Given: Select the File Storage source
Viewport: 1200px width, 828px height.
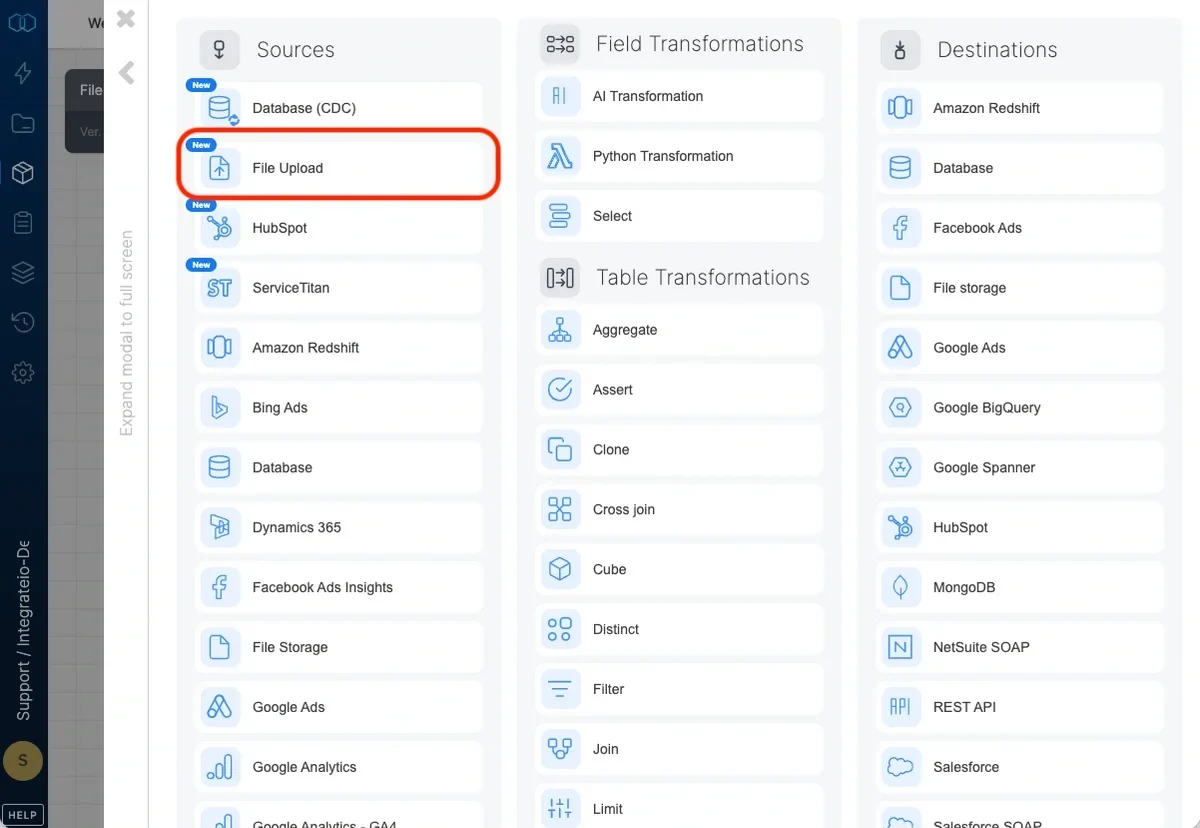Looking at the screenshot, I should click(338, 647).
